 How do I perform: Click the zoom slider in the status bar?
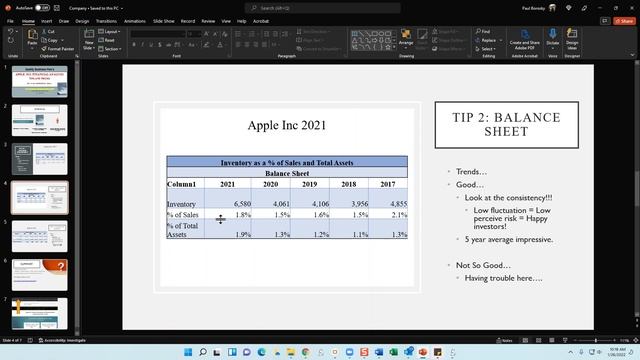pos(595,340)
